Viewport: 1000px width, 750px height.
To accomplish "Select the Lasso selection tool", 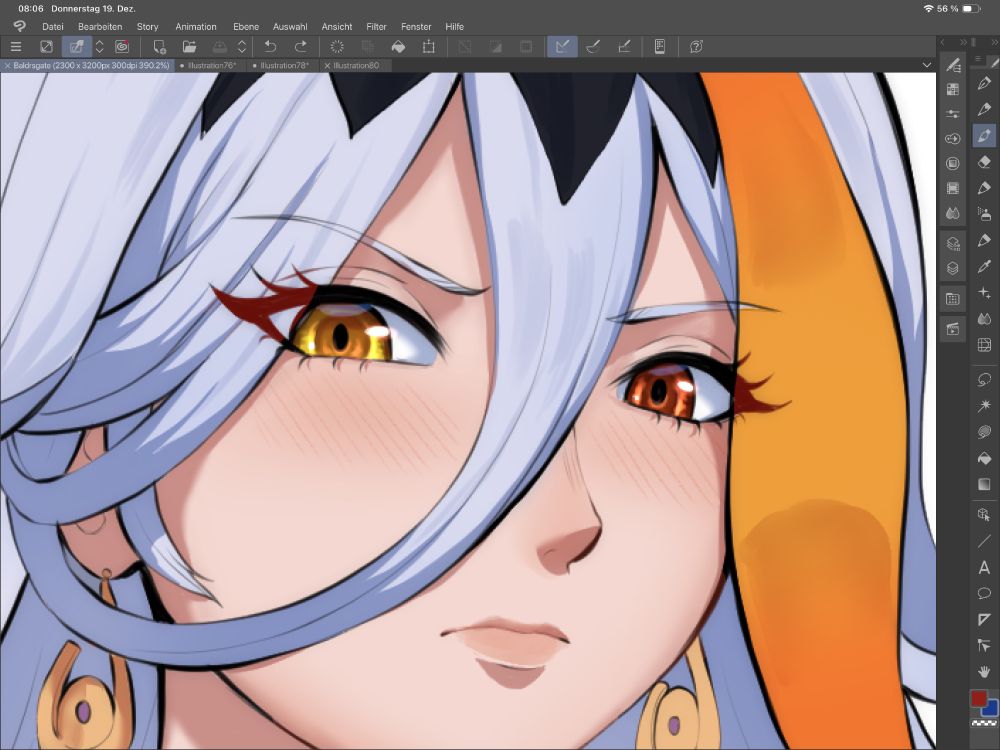I will click(984, 379).
